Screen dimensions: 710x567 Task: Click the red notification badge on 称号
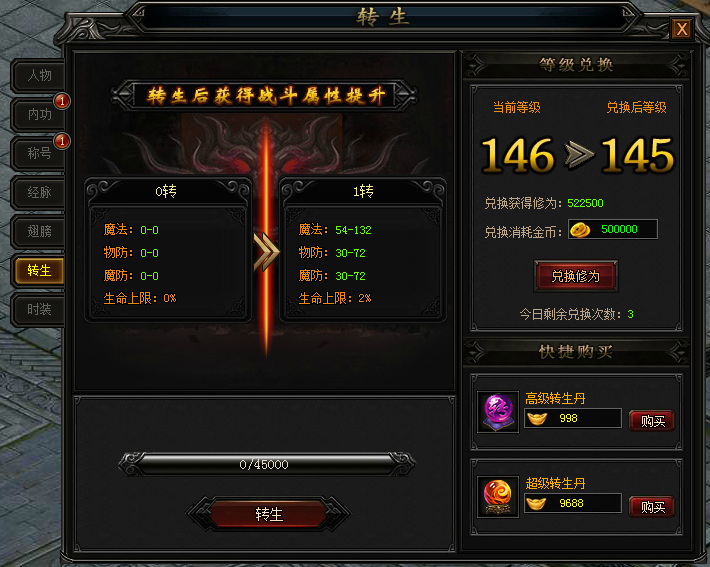(x=62, y=141)
